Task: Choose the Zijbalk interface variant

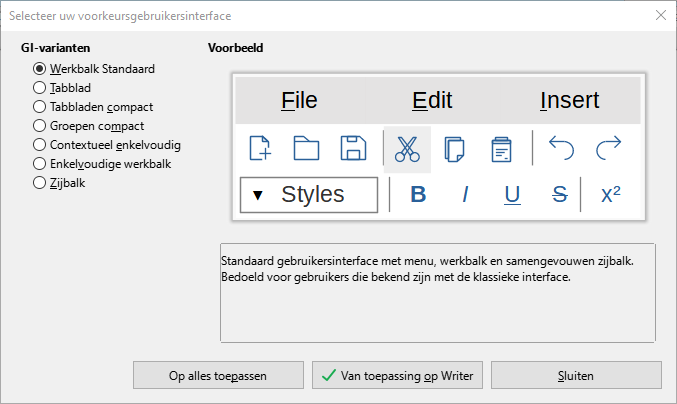Action: coord(40,183)
